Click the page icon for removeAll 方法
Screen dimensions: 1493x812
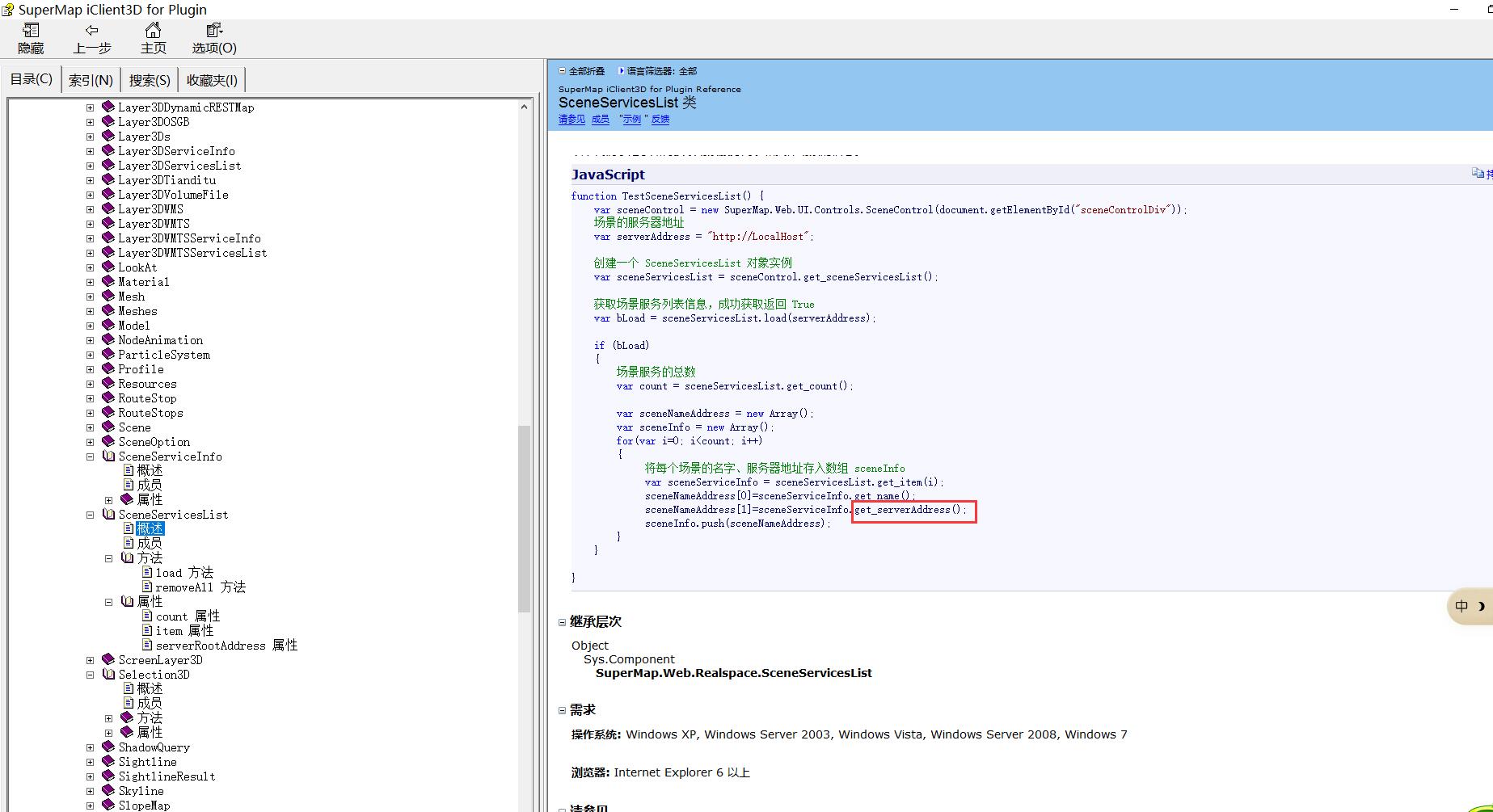(x=147, y=587)
